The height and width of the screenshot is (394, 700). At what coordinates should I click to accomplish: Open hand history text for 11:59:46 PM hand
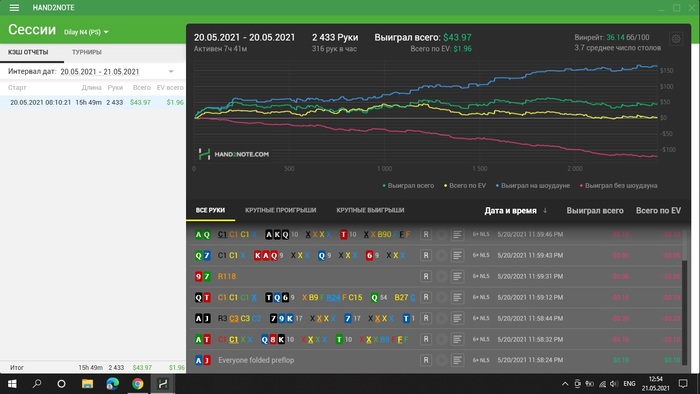pyautogui.click(x=457, y=234)
